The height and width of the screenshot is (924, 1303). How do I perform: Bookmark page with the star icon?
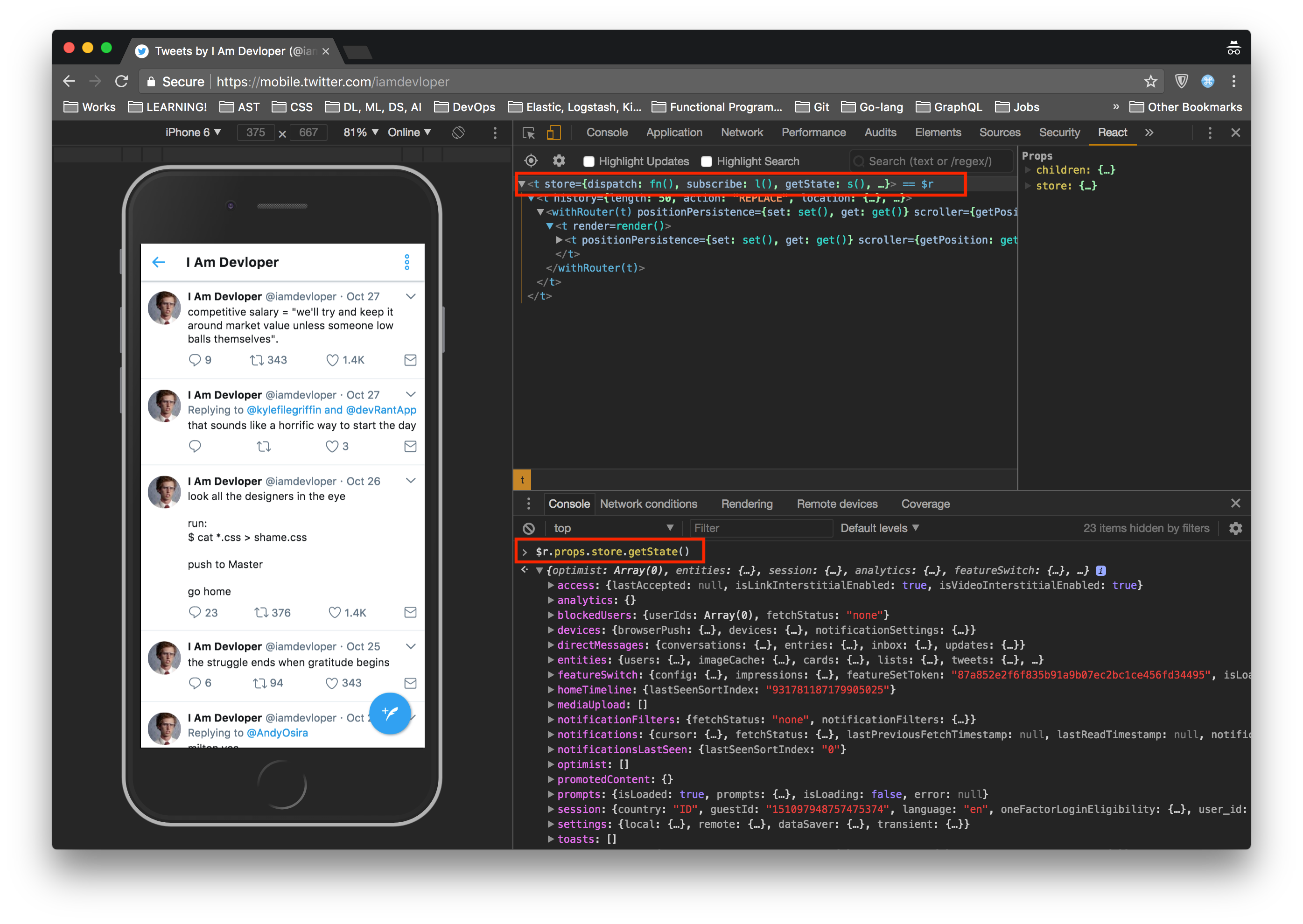pos(1150,81)
